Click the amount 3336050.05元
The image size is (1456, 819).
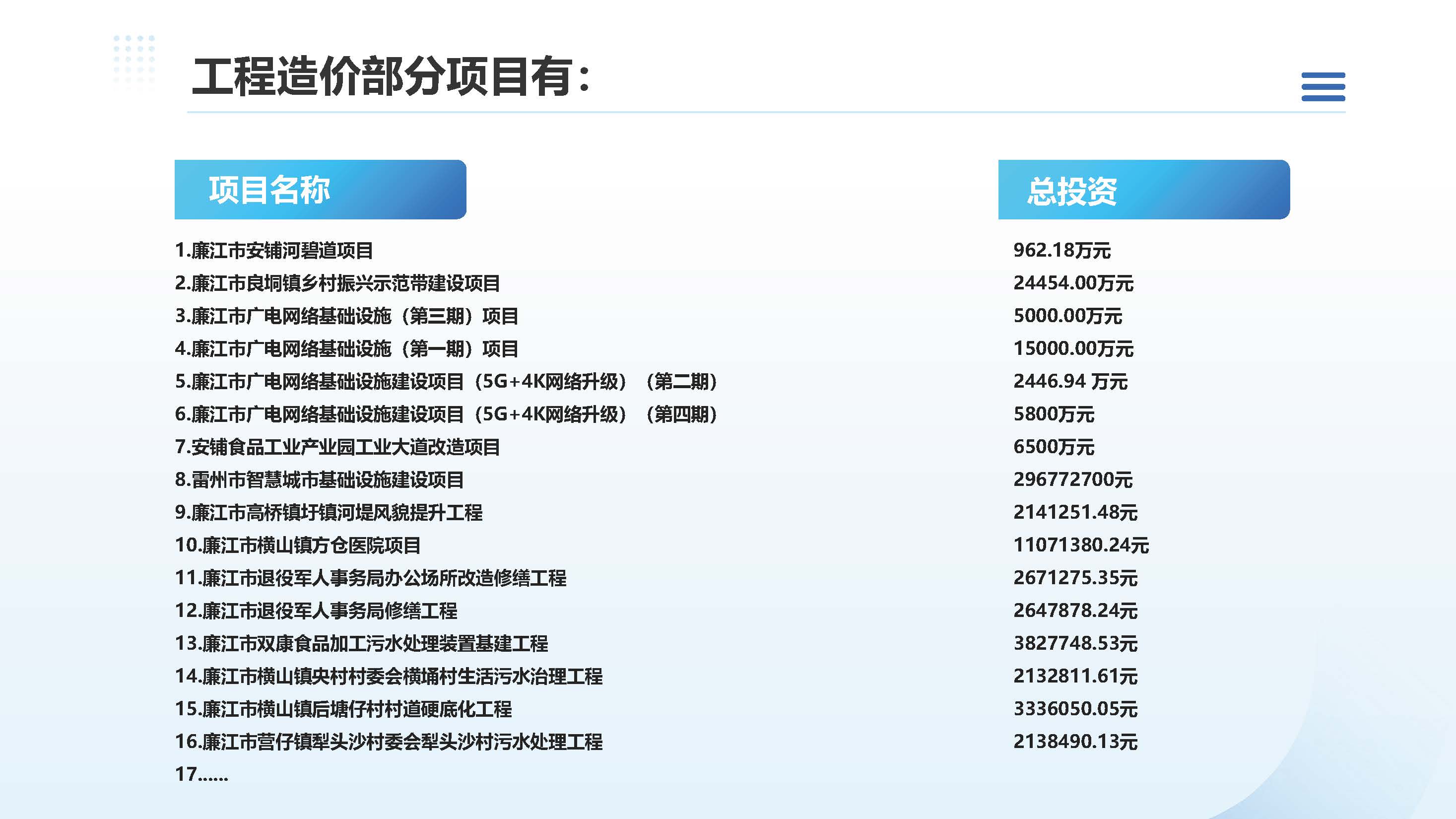click(x=1075, y=709)
